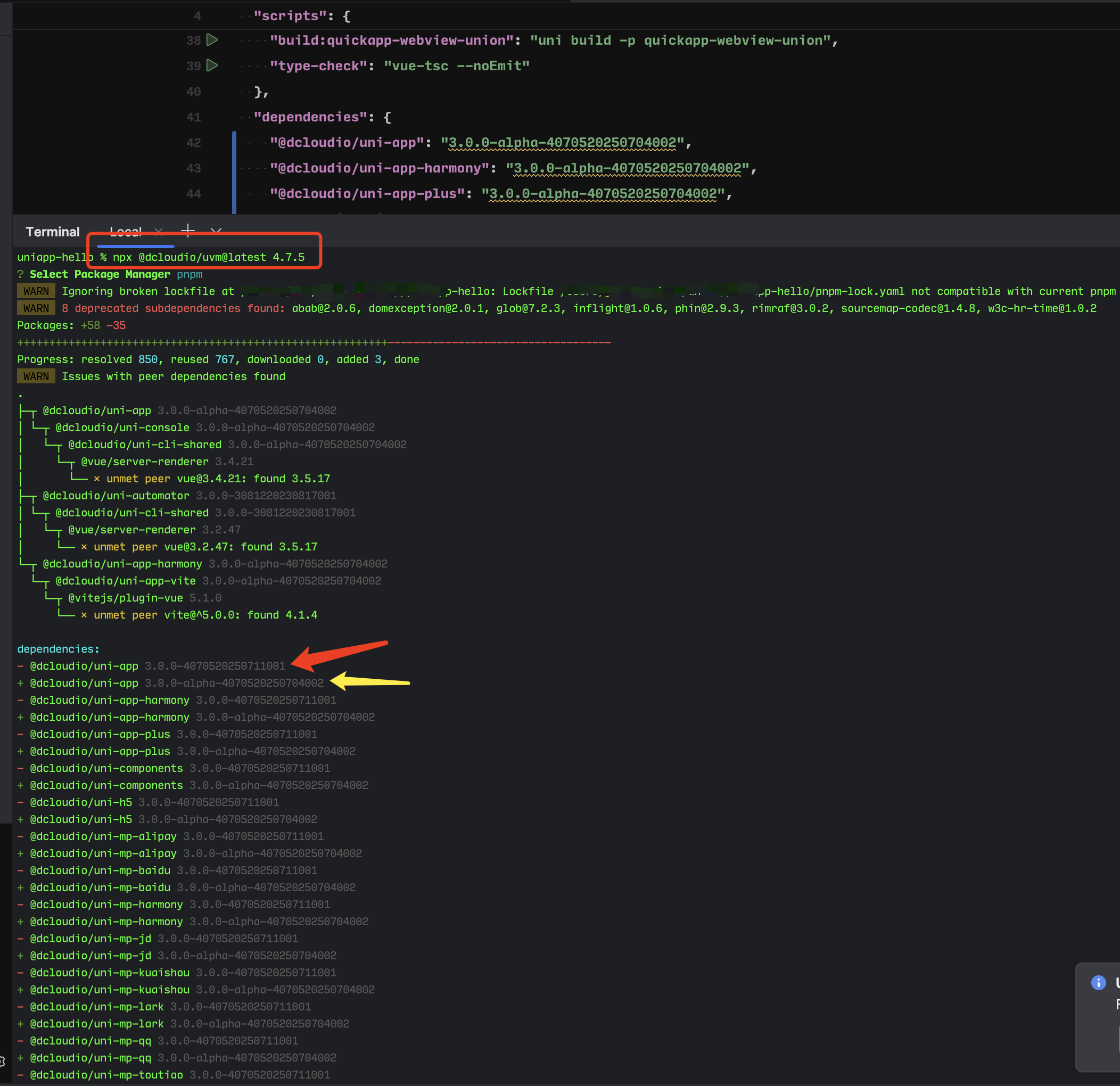Click "unmet peer vite@^5.0.0: found 4.1.4" line
This screenshot has height=1086, width=1120.
click(x=200, y=615)
